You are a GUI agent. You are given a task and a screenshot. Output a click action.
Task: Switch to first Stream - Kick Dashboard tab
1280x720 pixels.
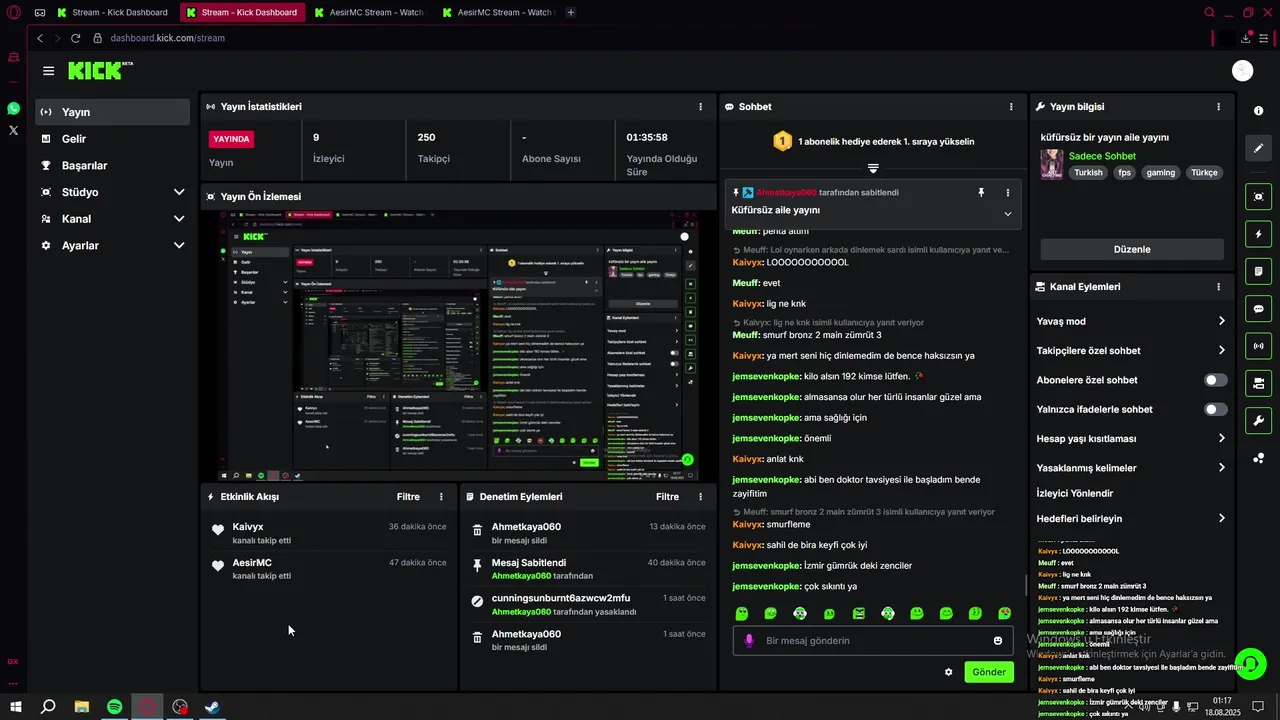(113, 12)
